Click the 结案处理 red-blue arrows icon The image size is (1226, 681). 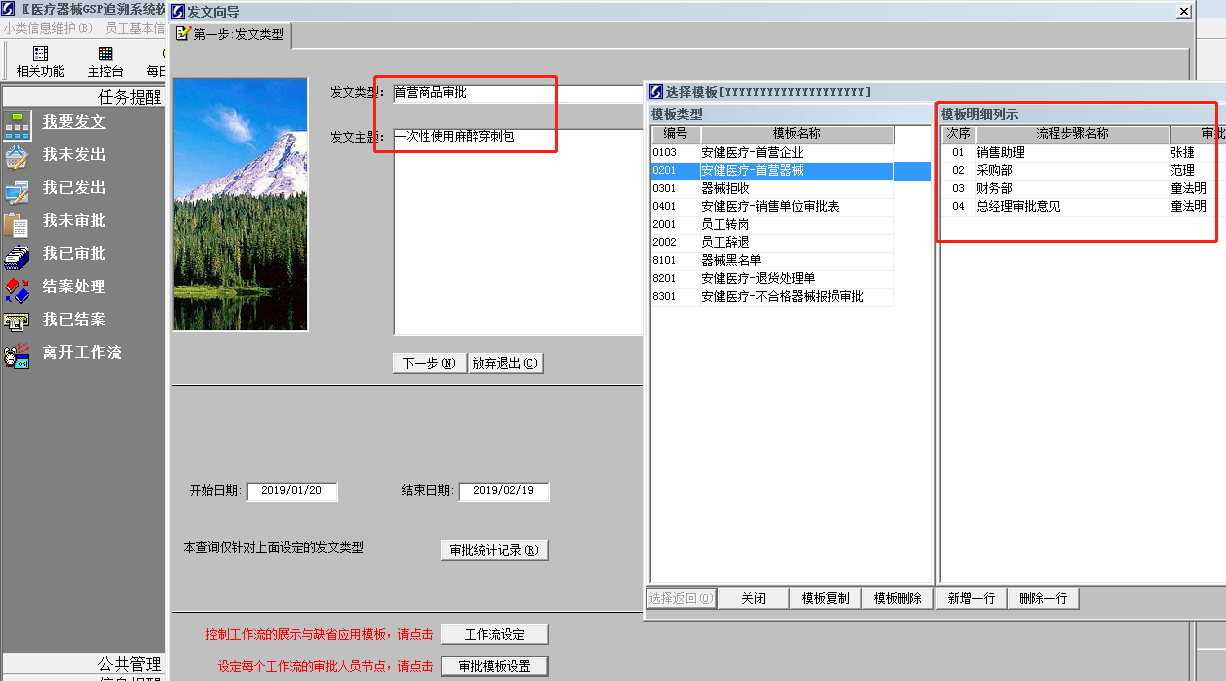[17, 289]
